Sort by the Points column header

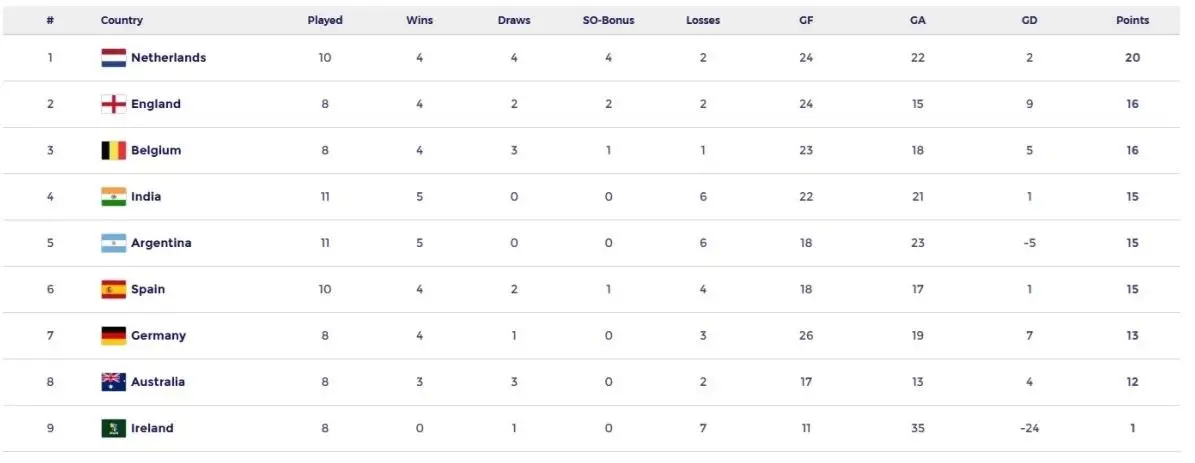tap(1132, 20)
